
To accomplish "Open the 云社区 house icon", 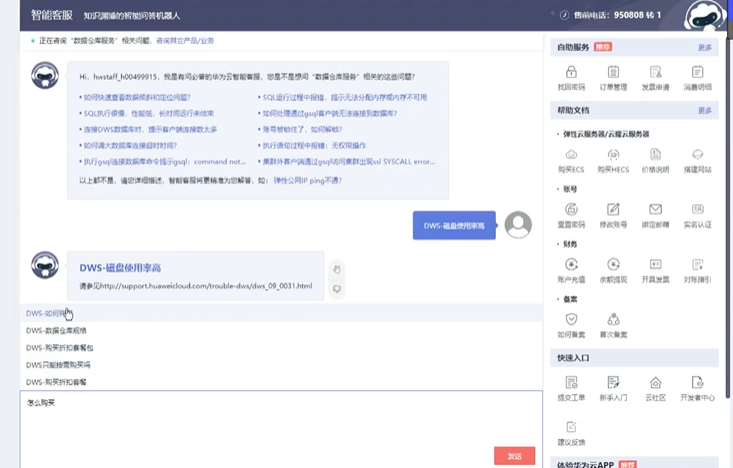I will (x=655, y=382).
